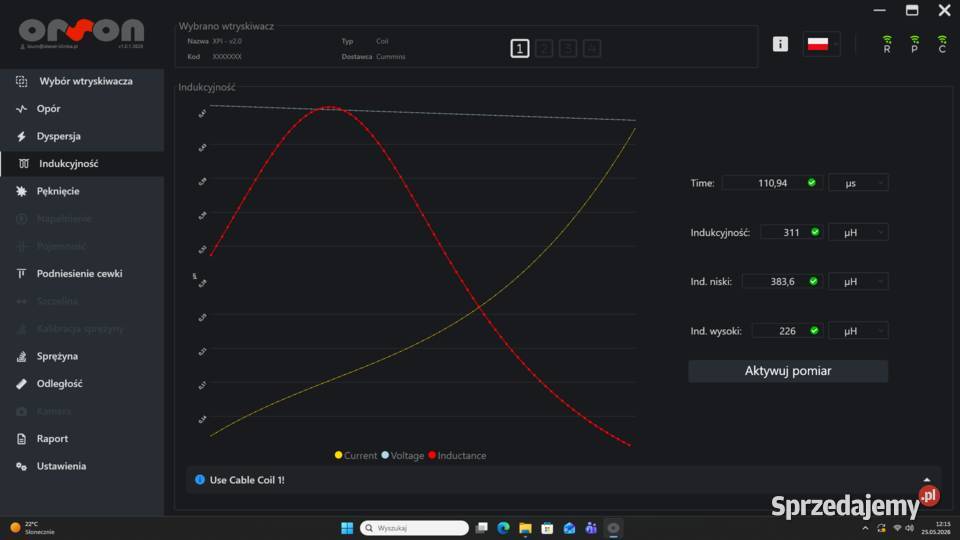Show hidden system tray icons
Image resolution: width=960 pixels, height=540 pixels.
click(865, 528)
